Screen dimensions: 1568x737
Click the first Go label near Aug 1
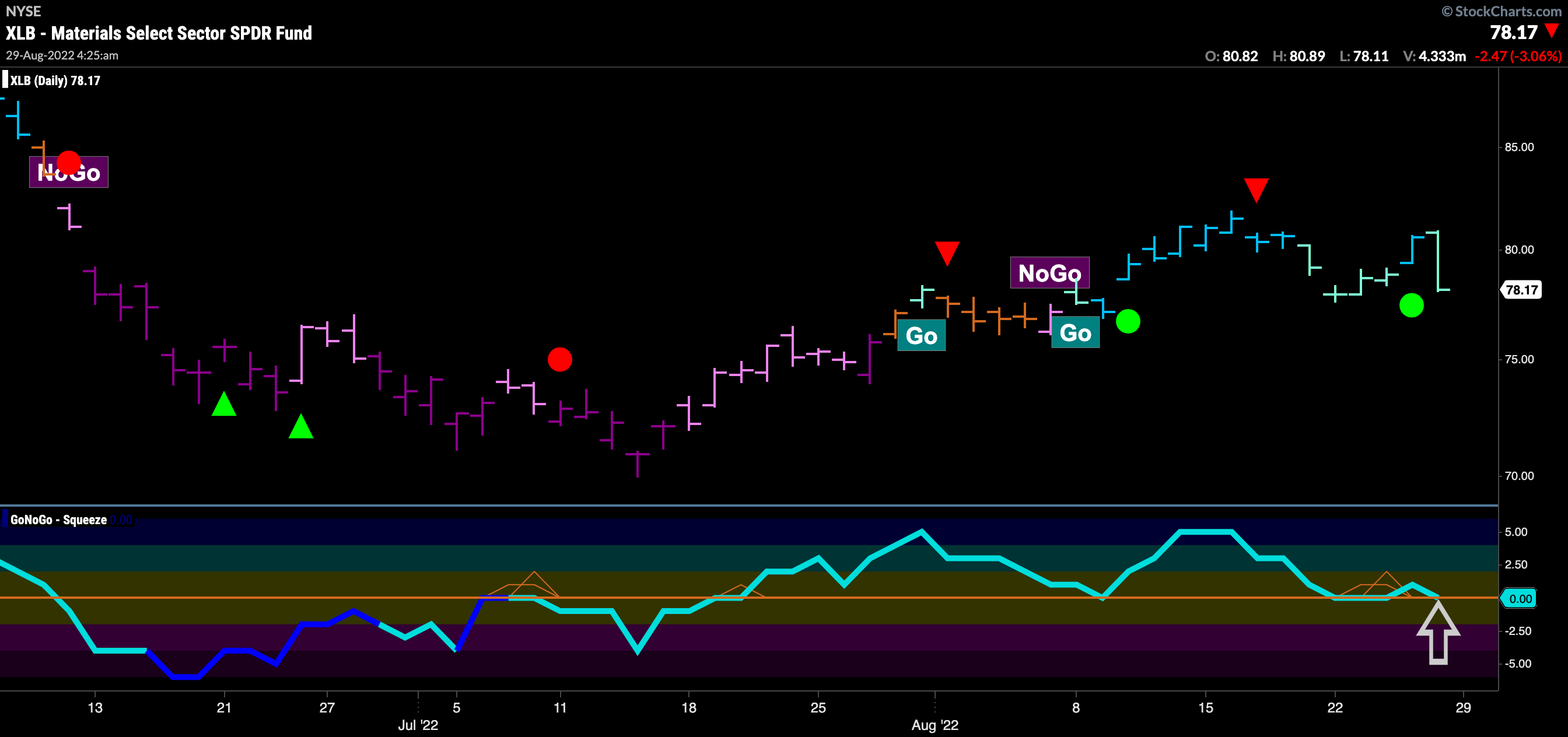click(x=922, y=335)
